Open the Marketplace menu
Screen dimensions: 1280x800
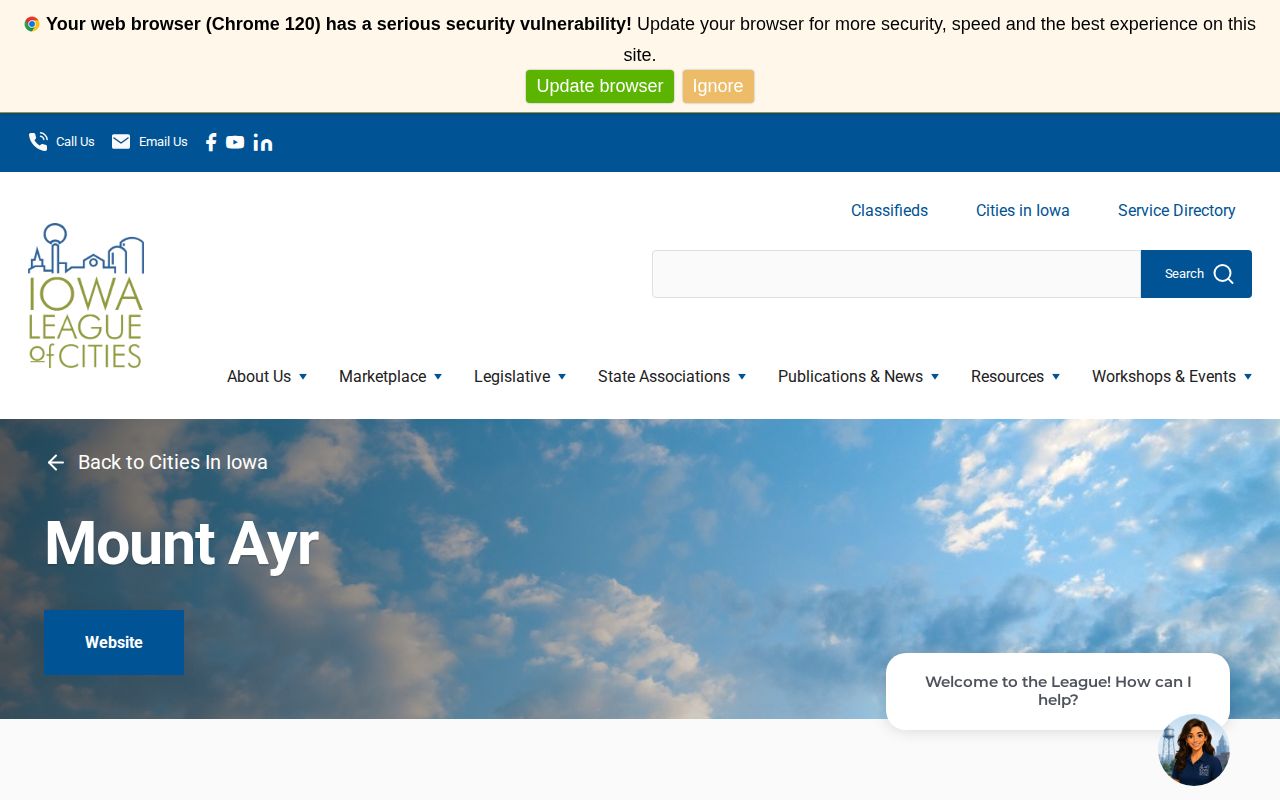382,377
